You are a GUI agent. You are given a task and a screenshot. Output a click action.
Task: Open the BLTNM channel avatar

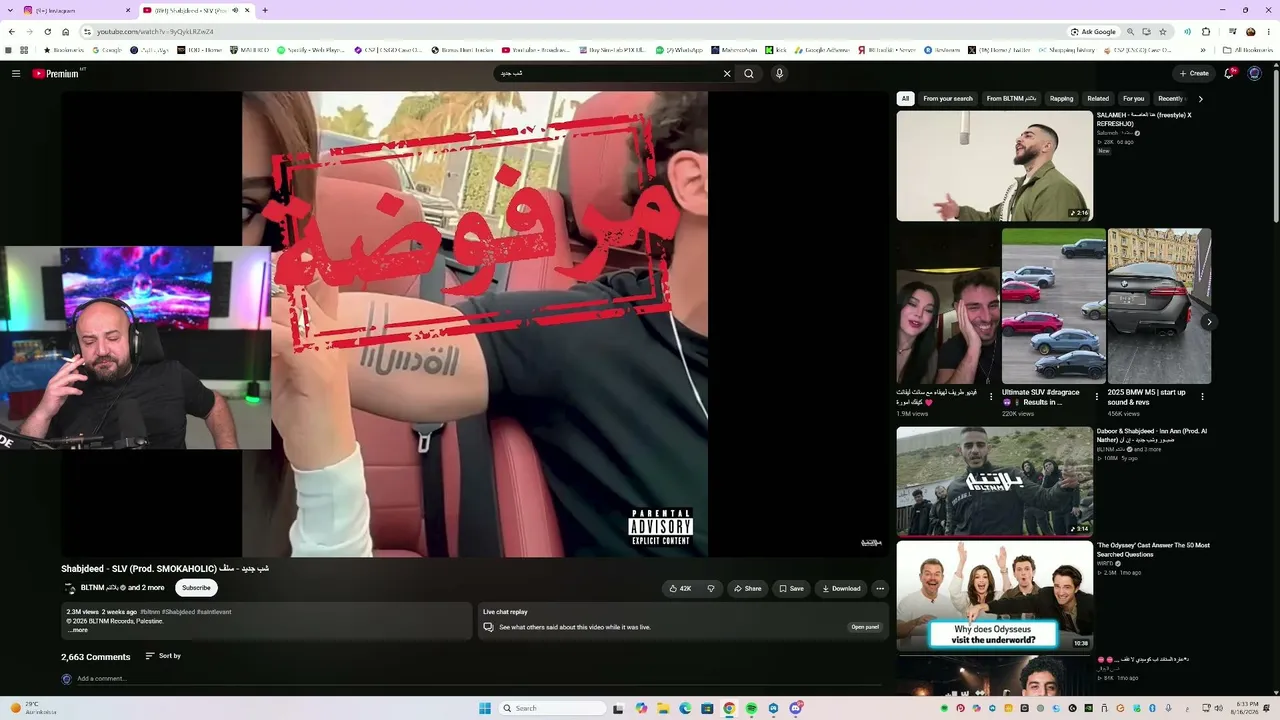pyautogui.click(x=69, y=588)
